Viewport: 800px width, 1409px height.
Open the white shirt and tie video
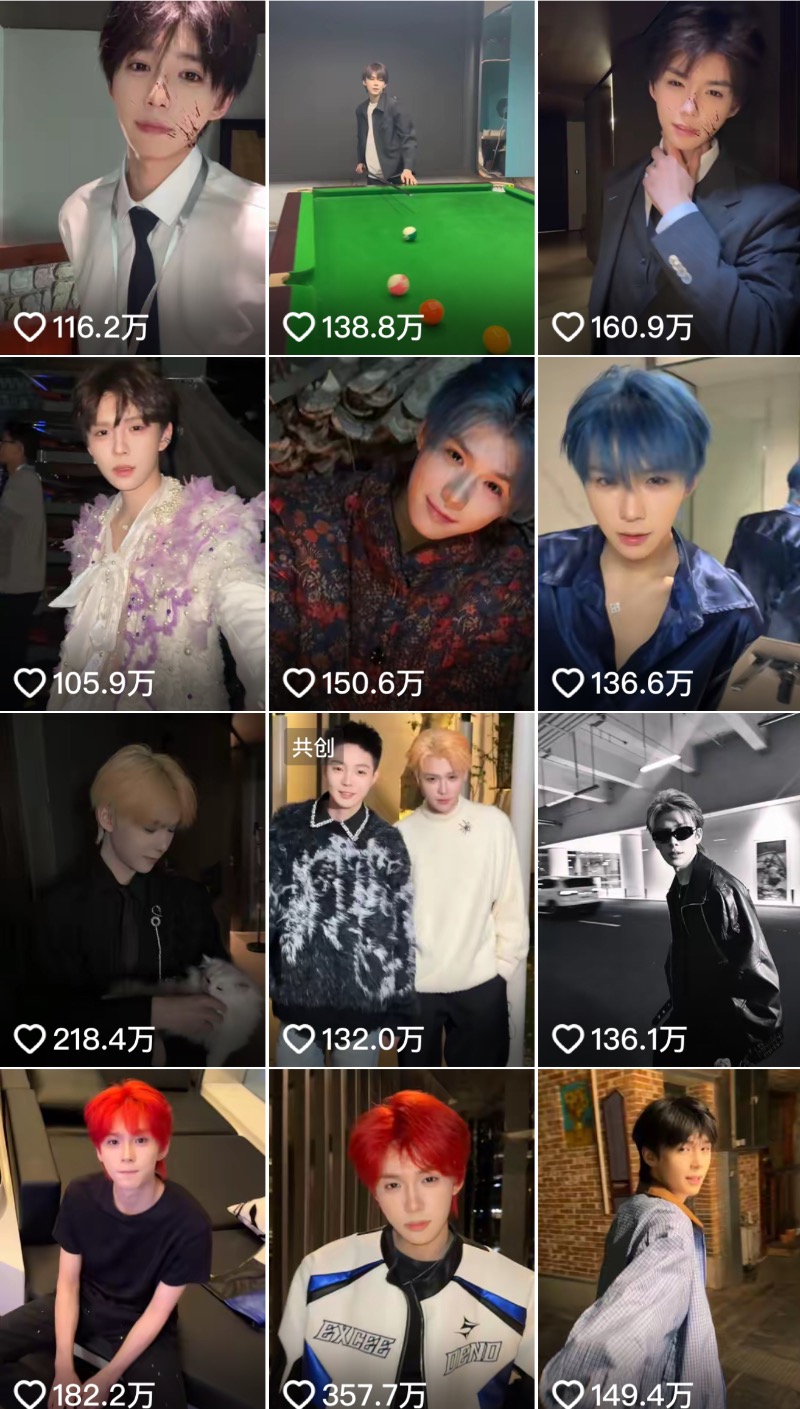tap(133, 178)
